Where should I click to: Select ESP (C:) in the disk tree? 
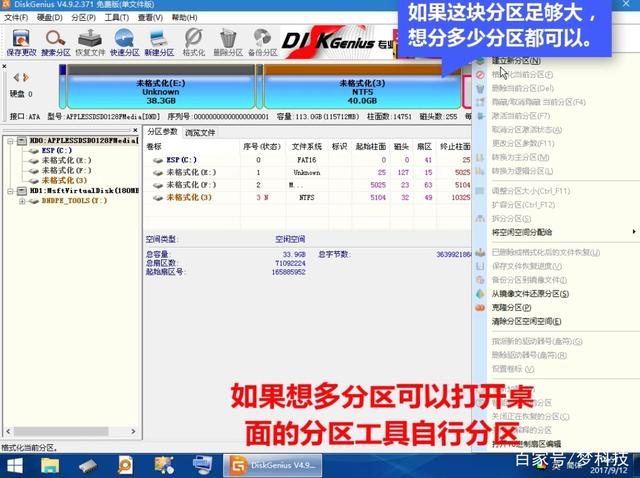[57, 151]
